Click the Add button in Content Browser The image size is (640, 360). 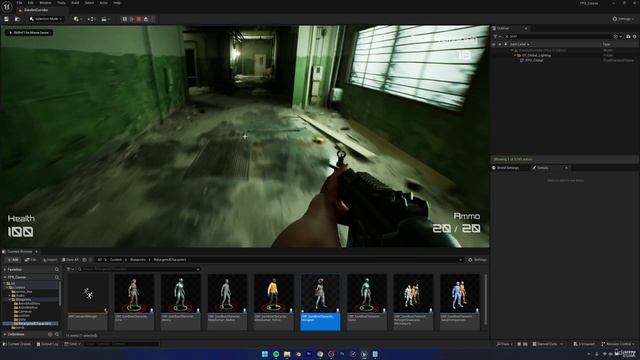tap(13, 260)
